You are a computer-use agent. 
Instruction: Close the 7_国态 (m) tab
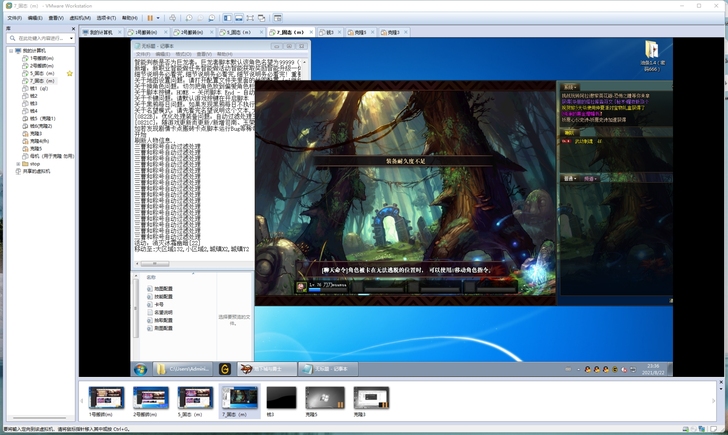(x=311, y=32)
